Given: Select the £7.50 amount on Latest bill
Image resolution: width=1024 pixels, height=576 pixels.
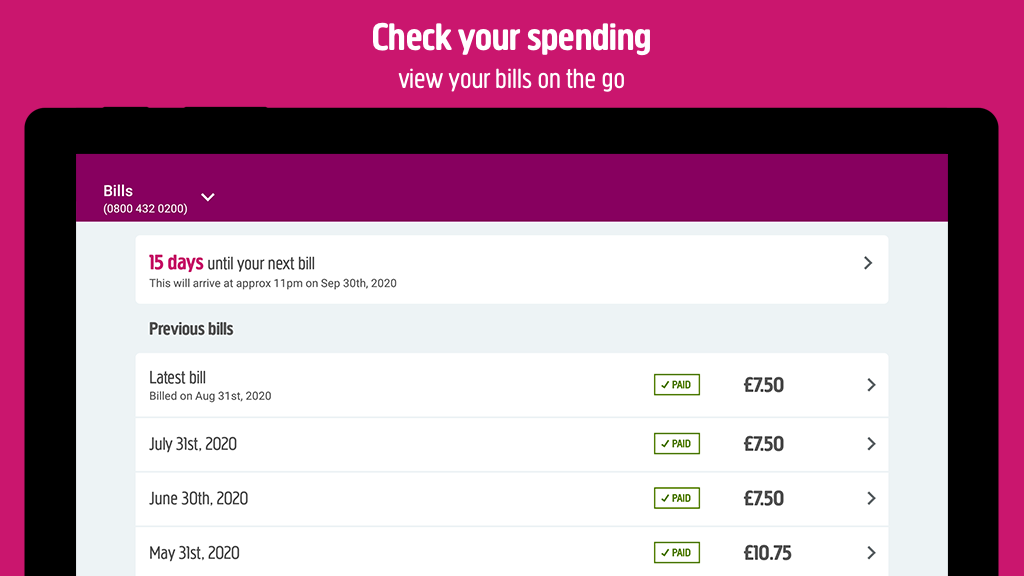Looking at the screenshot, I should click(763, 385).
